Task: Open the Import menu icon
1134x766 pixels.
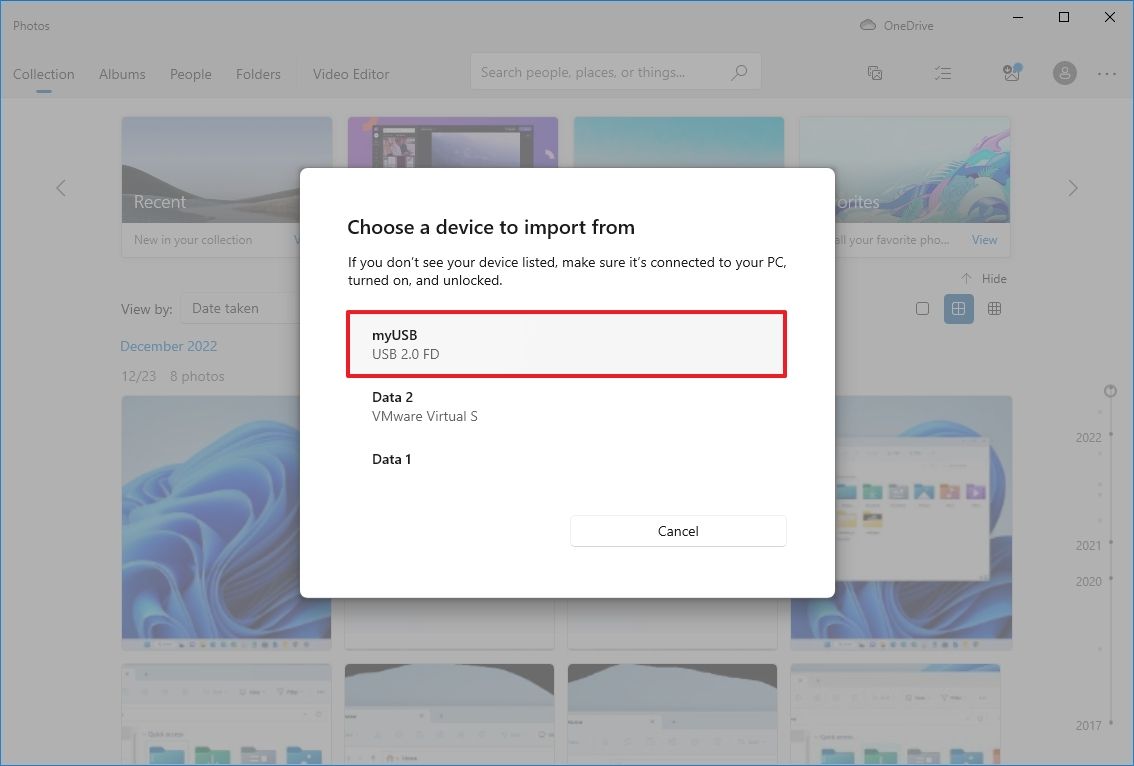Action: pos(1011,73)
